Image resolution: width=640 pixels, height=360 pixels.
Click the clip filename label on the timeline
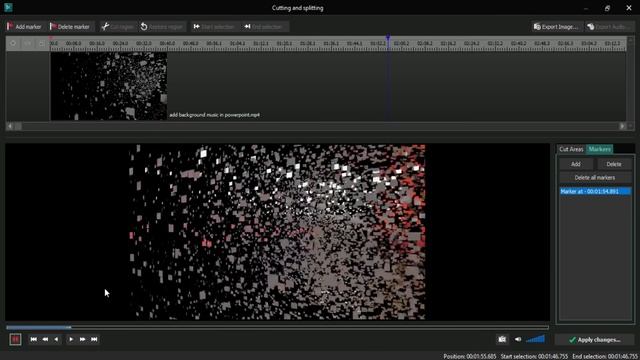[x=215, y=115]
